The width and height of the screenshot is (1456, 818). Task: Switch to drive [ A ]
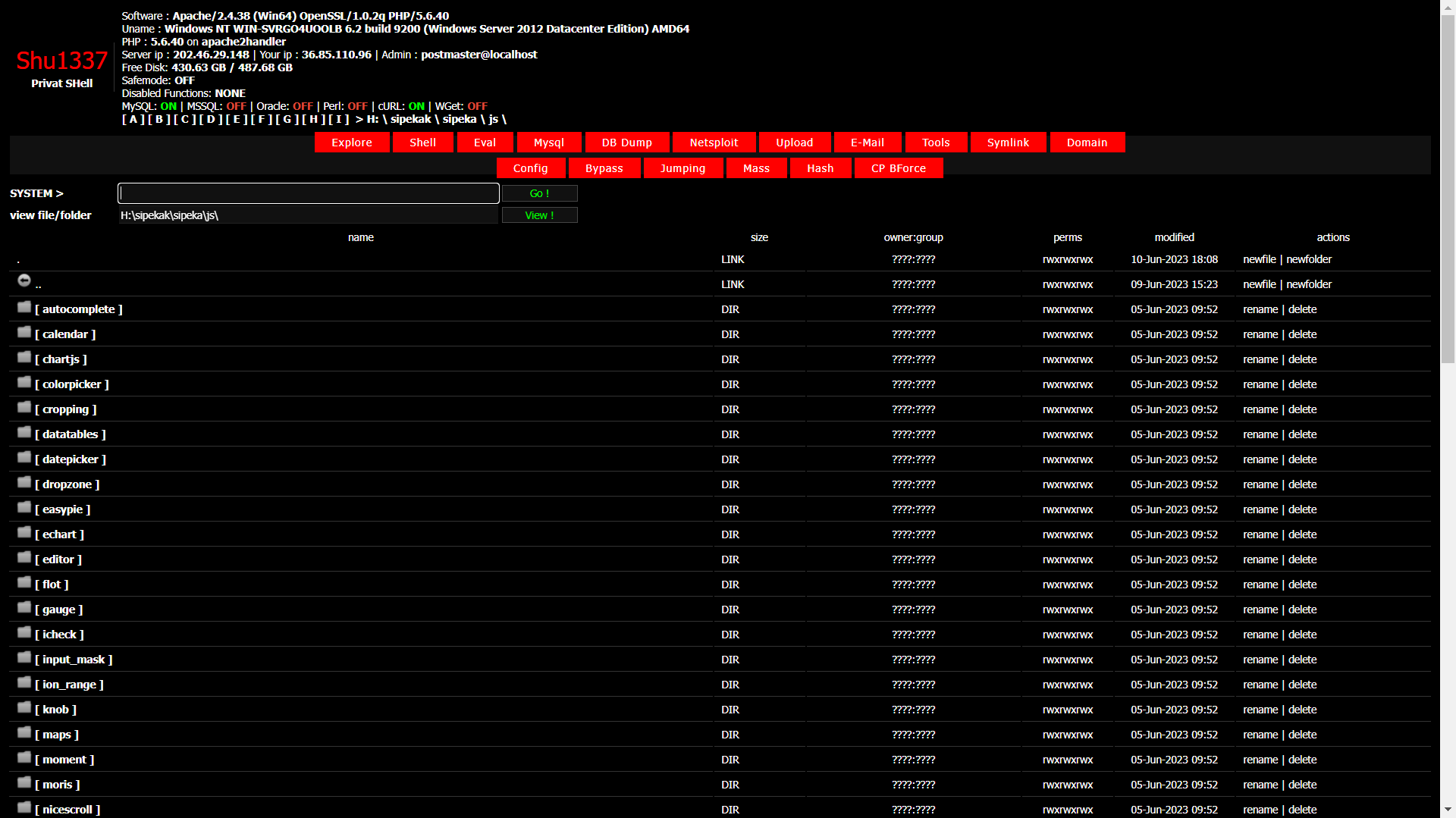click(x=133, y=119)
